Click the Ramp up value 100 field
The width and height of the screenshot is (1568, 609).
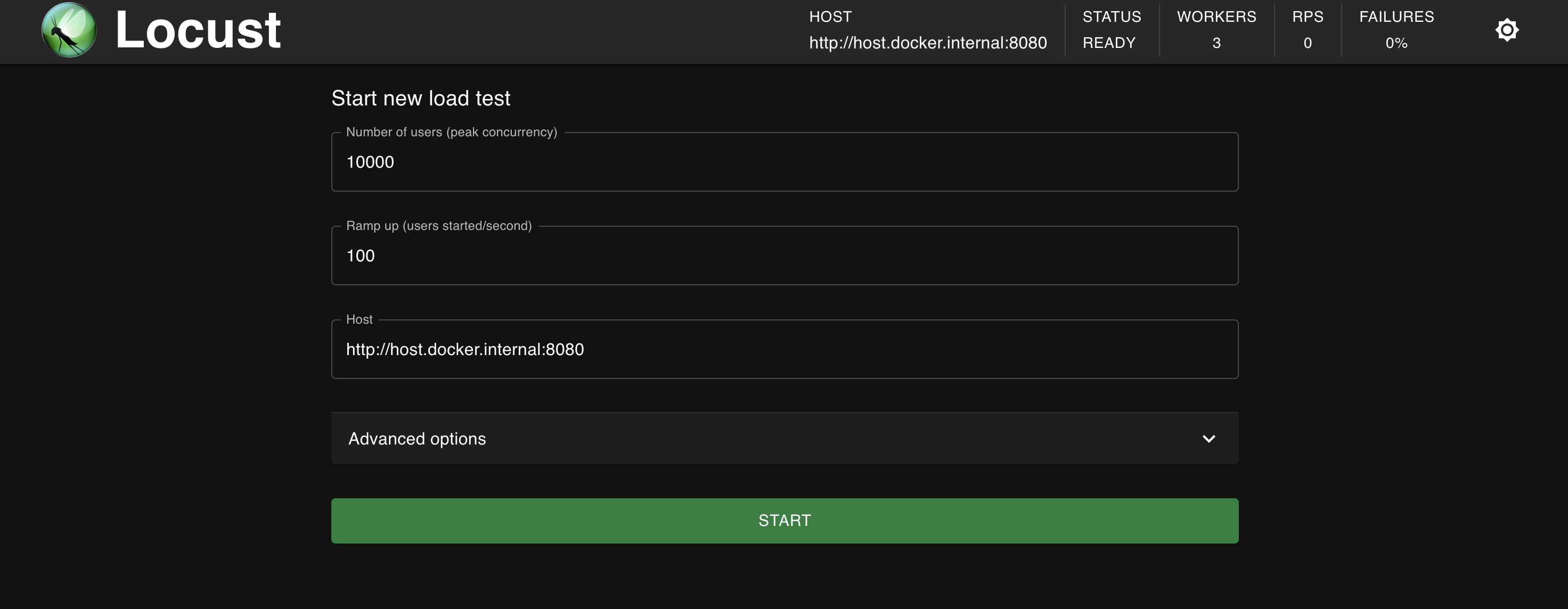[x=784, y=256]
